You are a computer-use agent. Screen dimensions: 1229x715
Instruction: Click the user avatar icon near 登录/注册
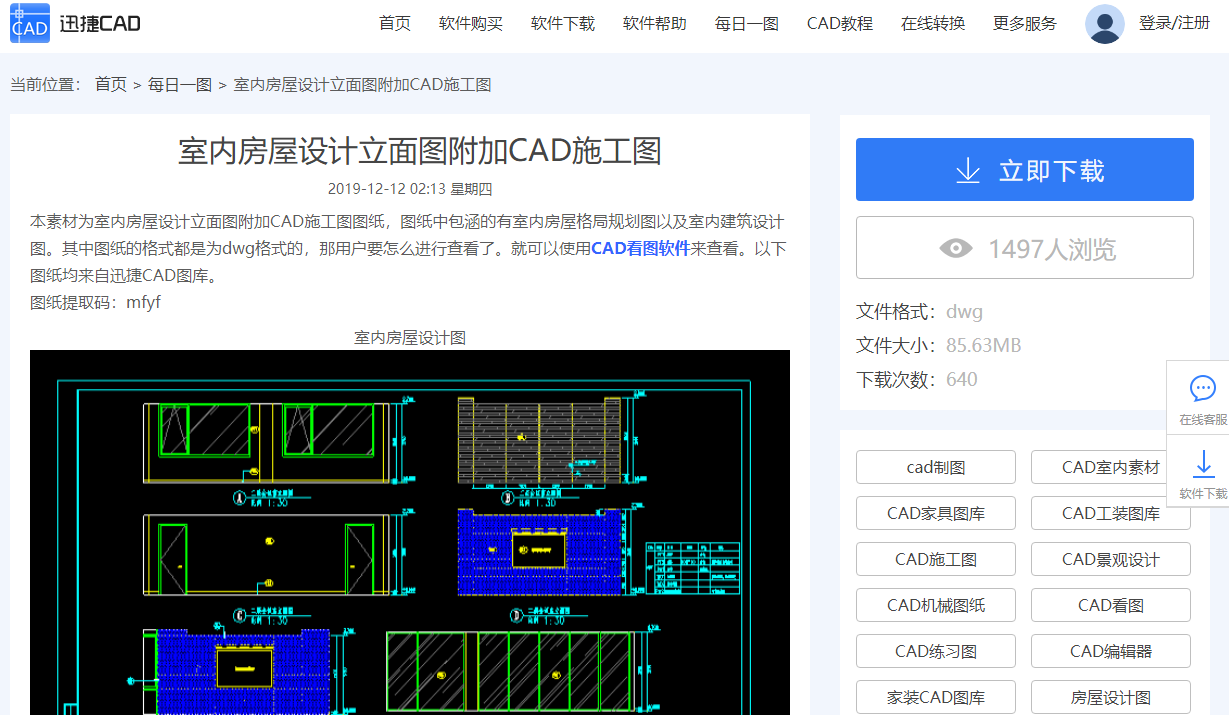tap(1104, 23)
